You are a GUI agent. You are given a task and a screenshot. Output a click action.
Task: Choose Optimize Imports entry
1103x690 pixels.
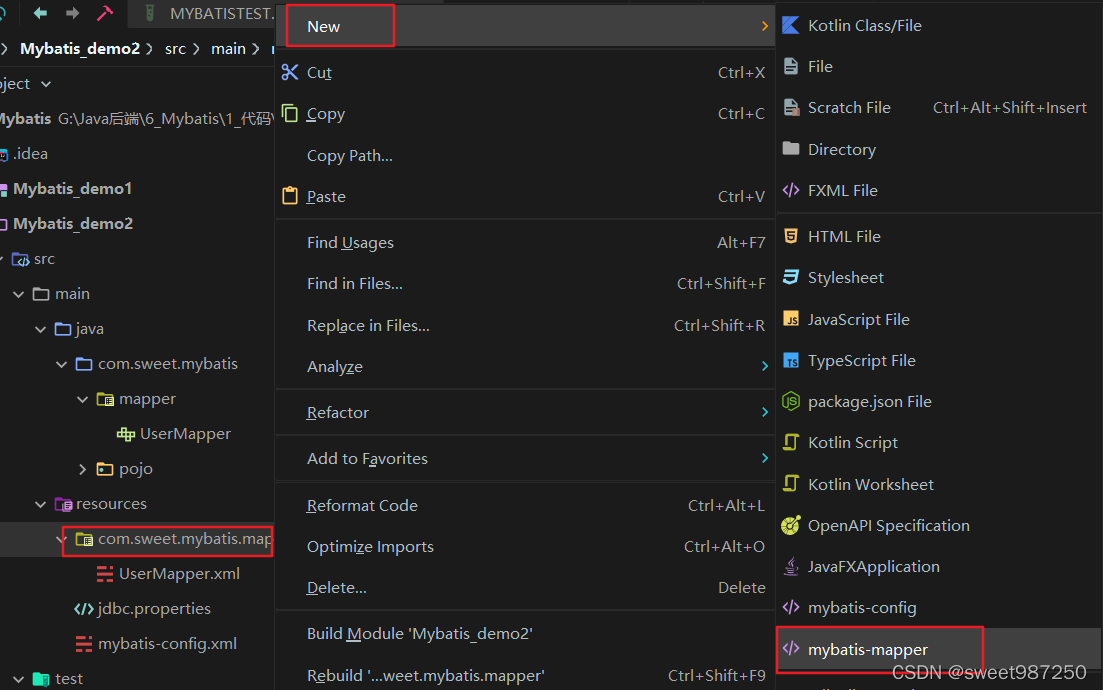point(525,547)
